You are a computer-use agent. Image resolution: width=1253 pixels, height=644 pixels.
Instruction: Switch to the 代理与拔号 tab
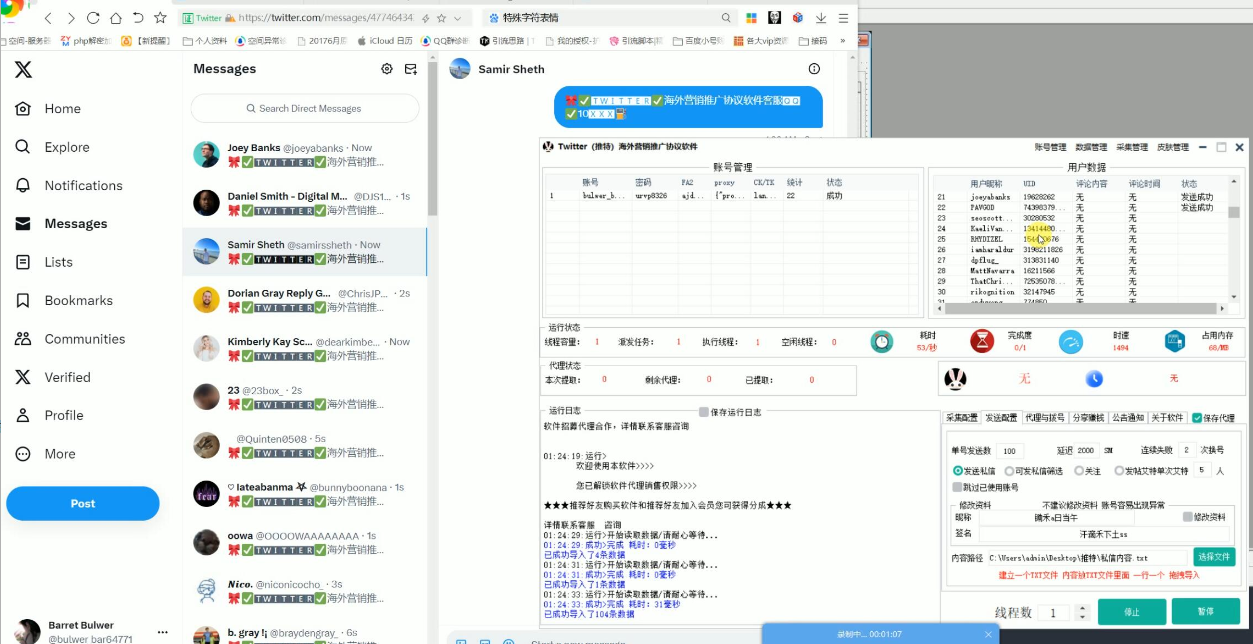tap(1045, 418)
